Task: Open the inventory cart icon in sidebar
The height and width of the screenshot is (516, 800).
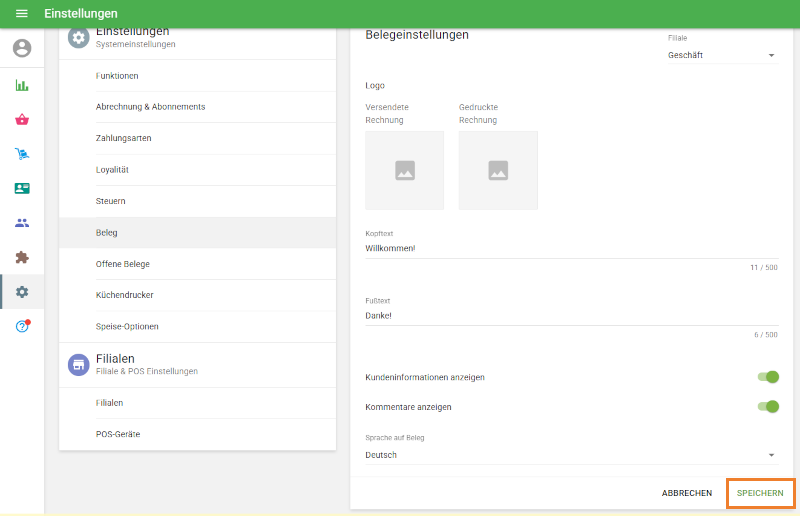Action: [x=22, y=154]
